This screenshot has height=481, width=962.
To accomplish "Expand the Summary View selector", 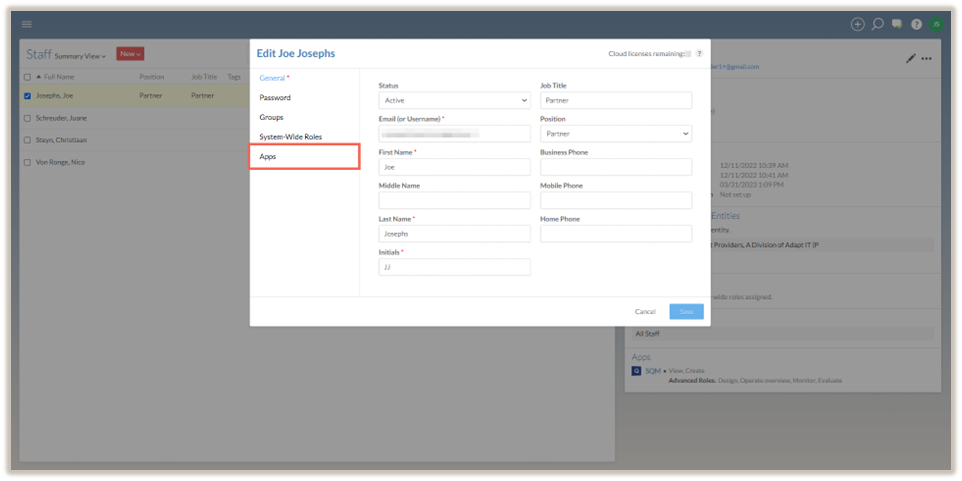I will [81, 56].
